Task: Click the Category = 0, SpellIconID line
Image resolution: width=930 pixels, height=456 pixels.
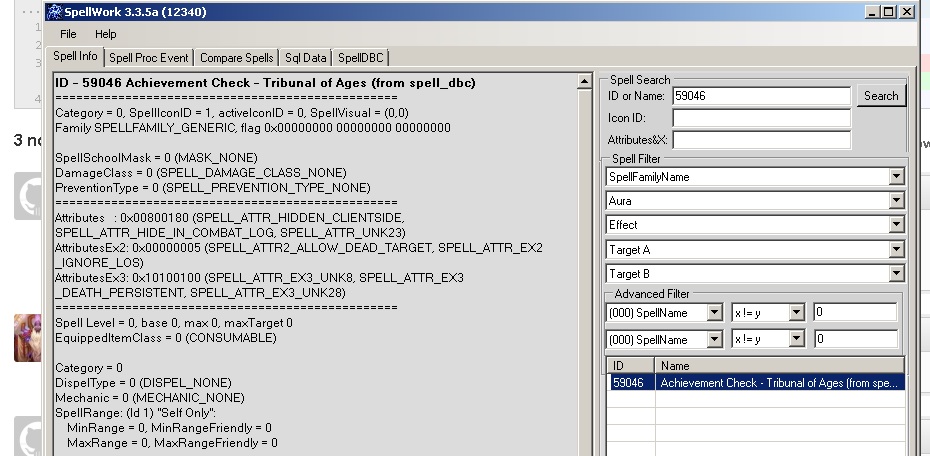Action: tap(232, 113)
